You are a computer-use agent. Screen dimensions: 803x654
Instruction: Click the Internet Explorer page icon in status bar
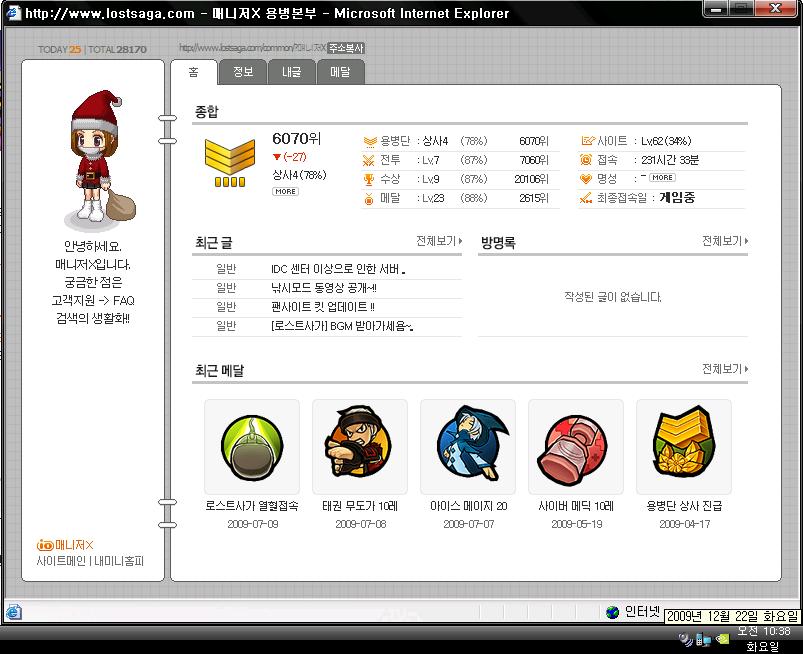click(x=14, y=611)
